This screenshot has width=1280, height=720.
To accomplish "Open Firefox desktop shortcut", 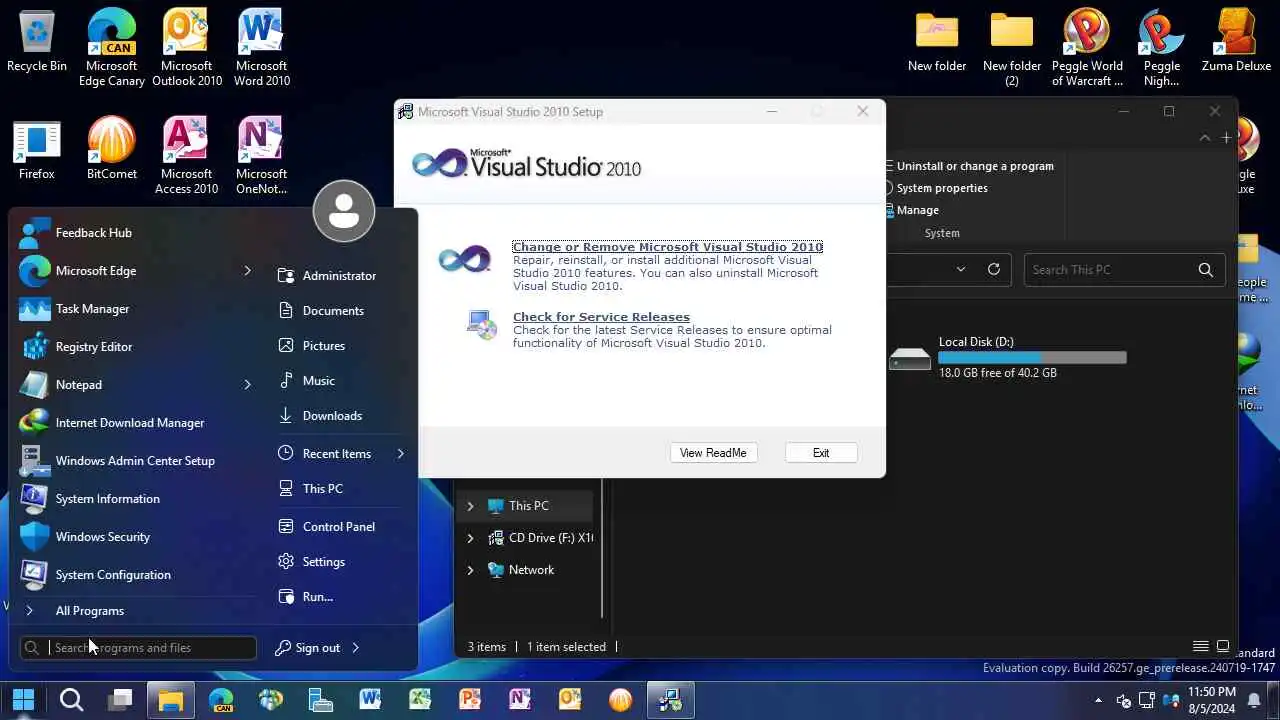I will (37, 150).
